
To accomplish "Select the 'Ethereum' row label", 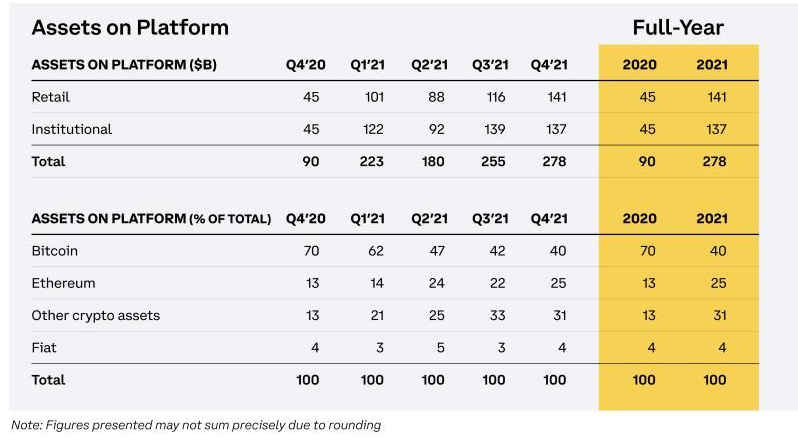I will point(64,283).
